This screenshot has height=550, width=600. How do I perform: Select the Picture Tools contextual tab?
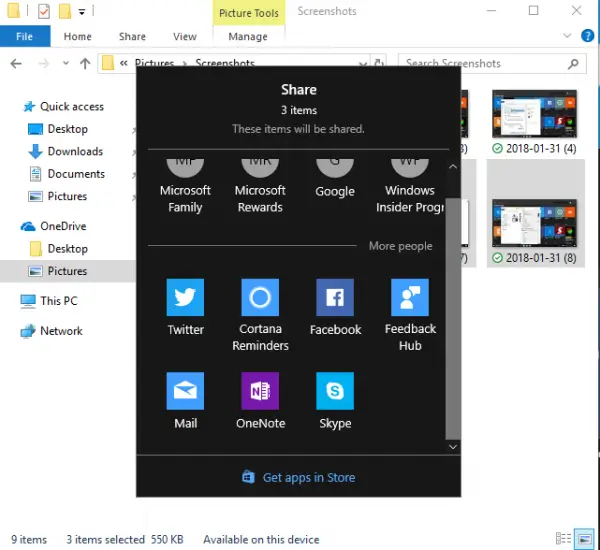[249, 13]
